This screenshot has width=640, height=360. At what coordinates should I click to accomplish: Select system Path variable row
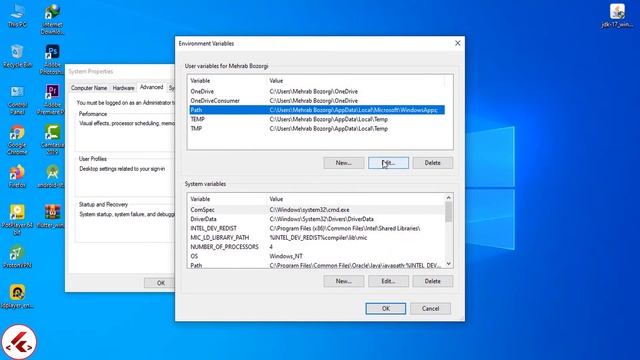coord(317,265)
